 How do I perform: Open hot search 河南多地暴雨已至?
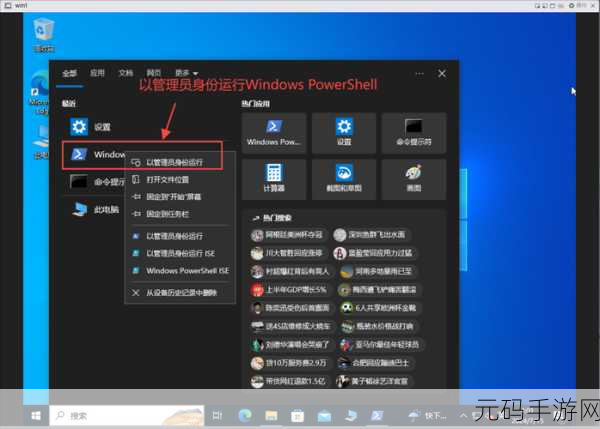click(378, 271)
